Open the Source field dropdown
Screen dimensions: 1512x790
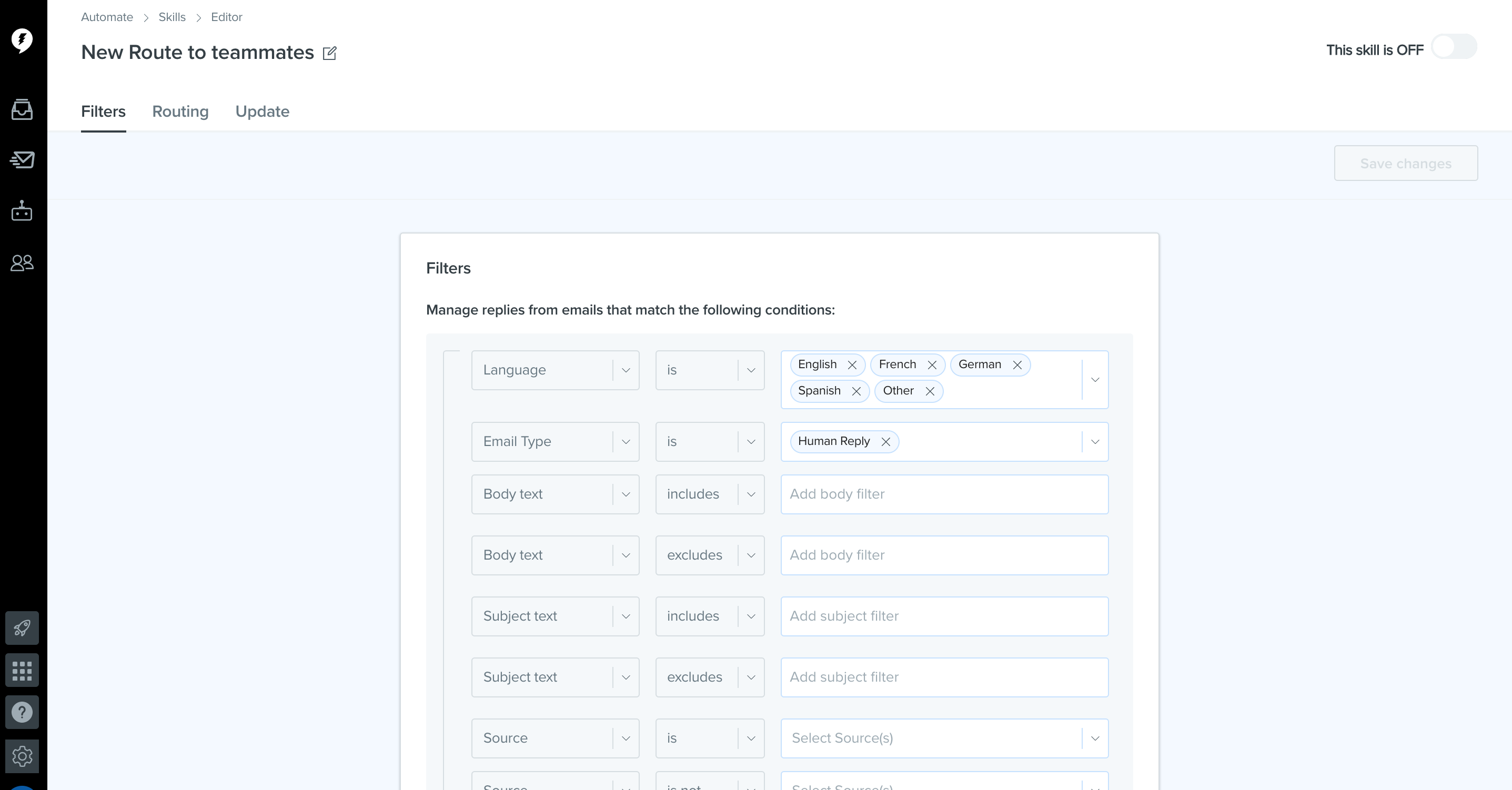555,738
